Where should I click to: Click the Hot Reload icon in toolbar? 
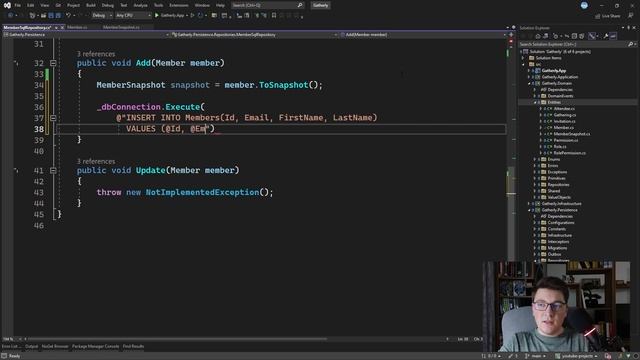pyautogui.click(x=200, y=16)
